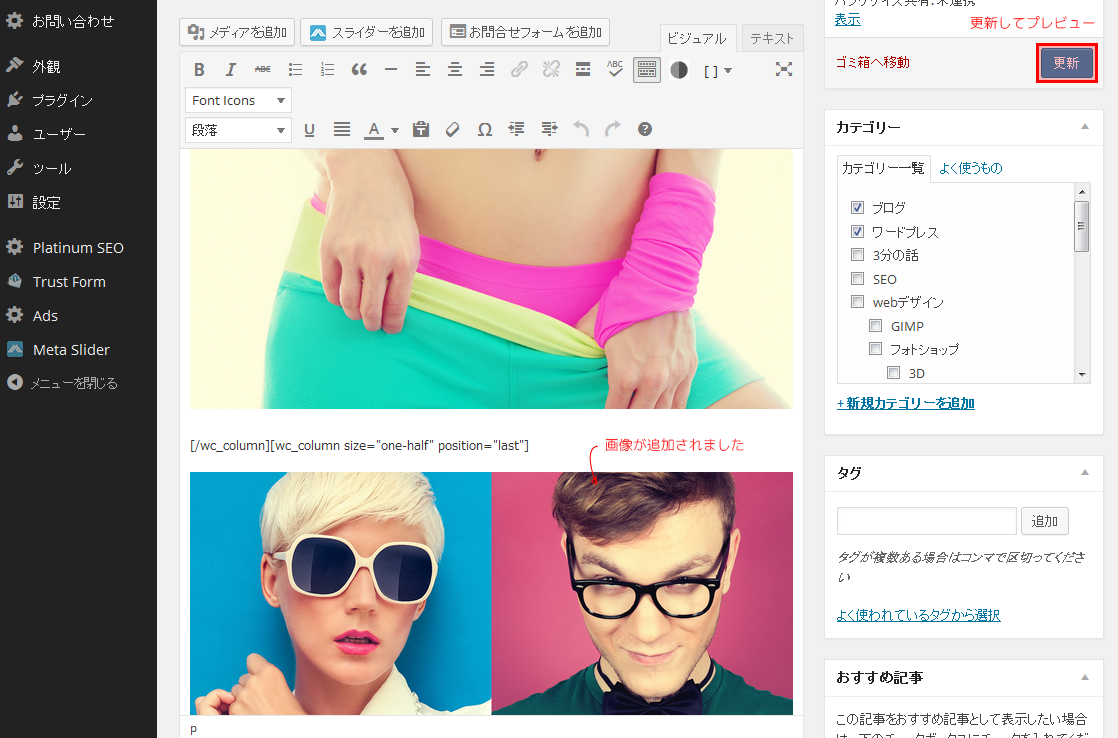Viewport: 1118px width, 738px height.
Task: Insert special character with omega icon
Action: pos(485,130)
